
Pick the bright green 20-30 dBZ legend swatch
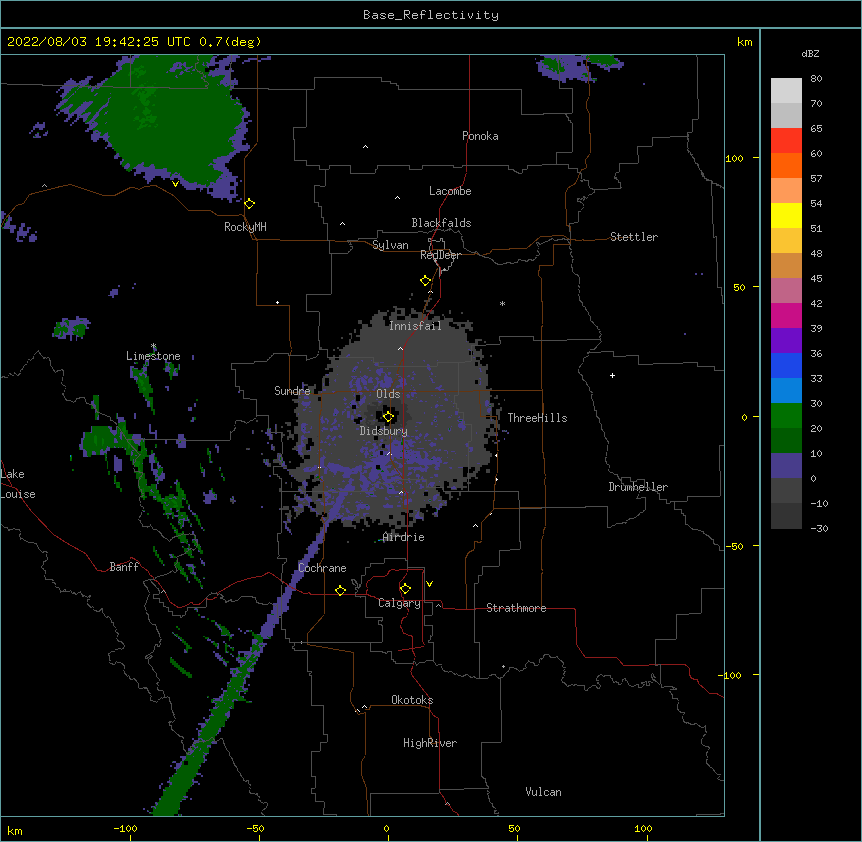(x=786, y=416)
